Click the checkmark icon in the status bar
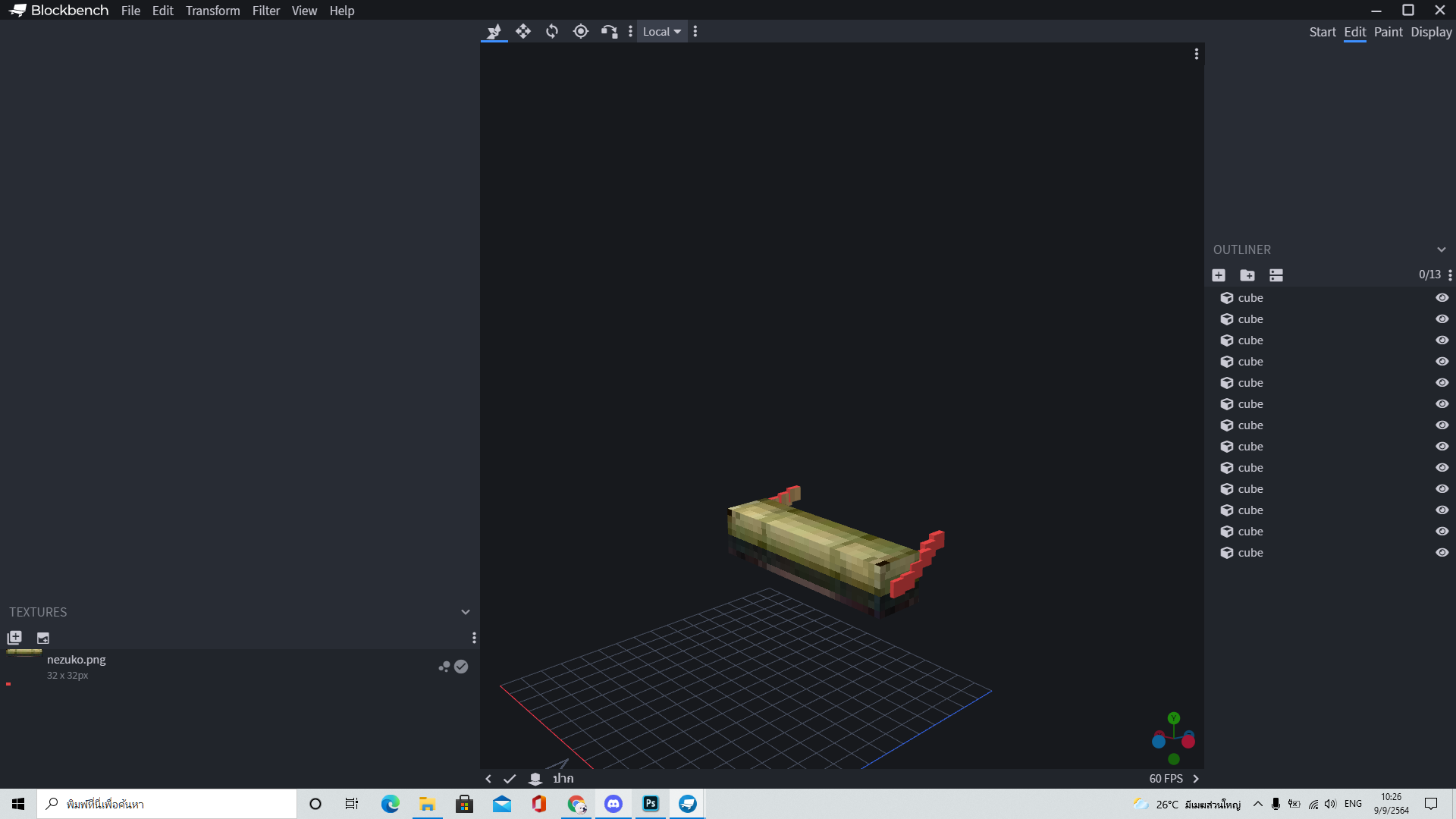1456x819 pixels. pos(510,779)
